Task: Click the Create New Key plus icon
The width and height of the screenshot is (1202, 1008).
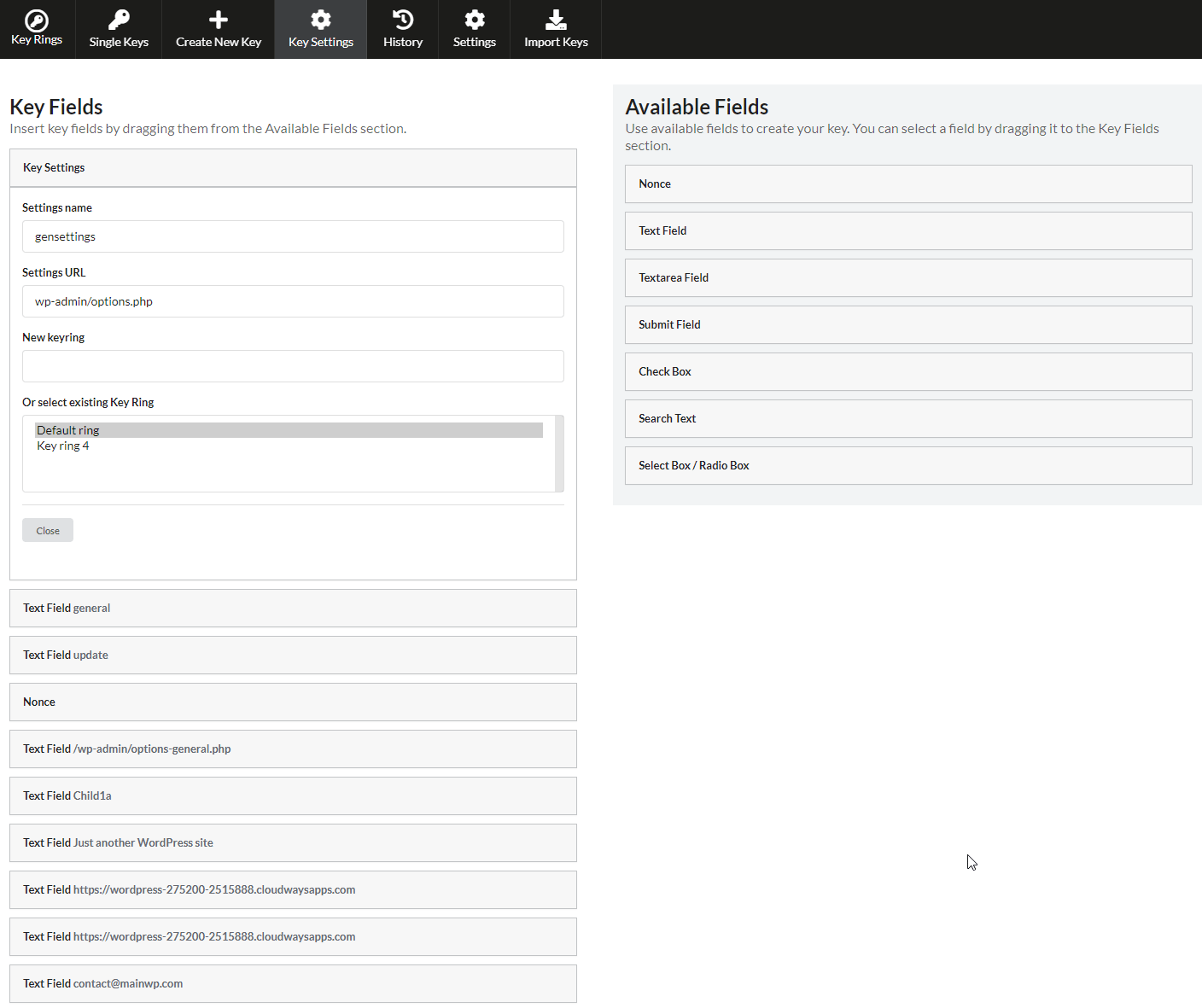Action: [x=219, y=20]
